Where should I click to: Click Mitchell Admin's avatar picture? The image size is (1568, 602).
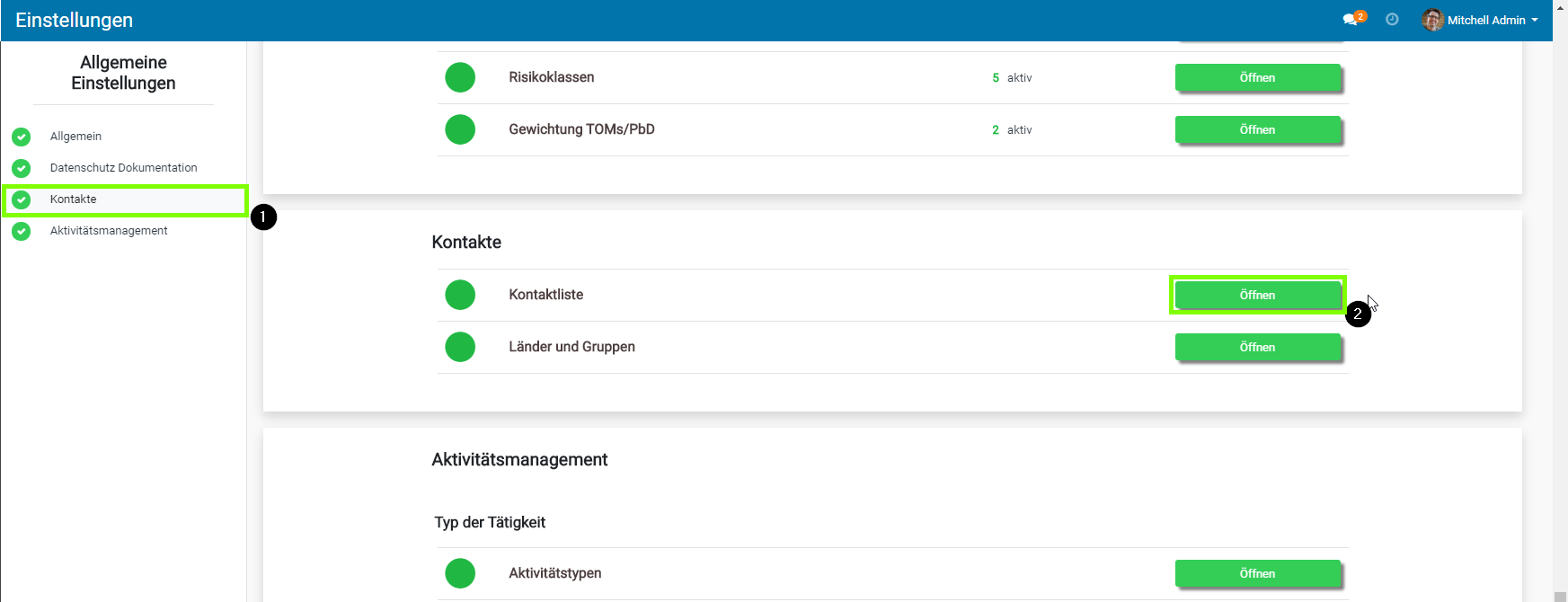pos(1432,20)
